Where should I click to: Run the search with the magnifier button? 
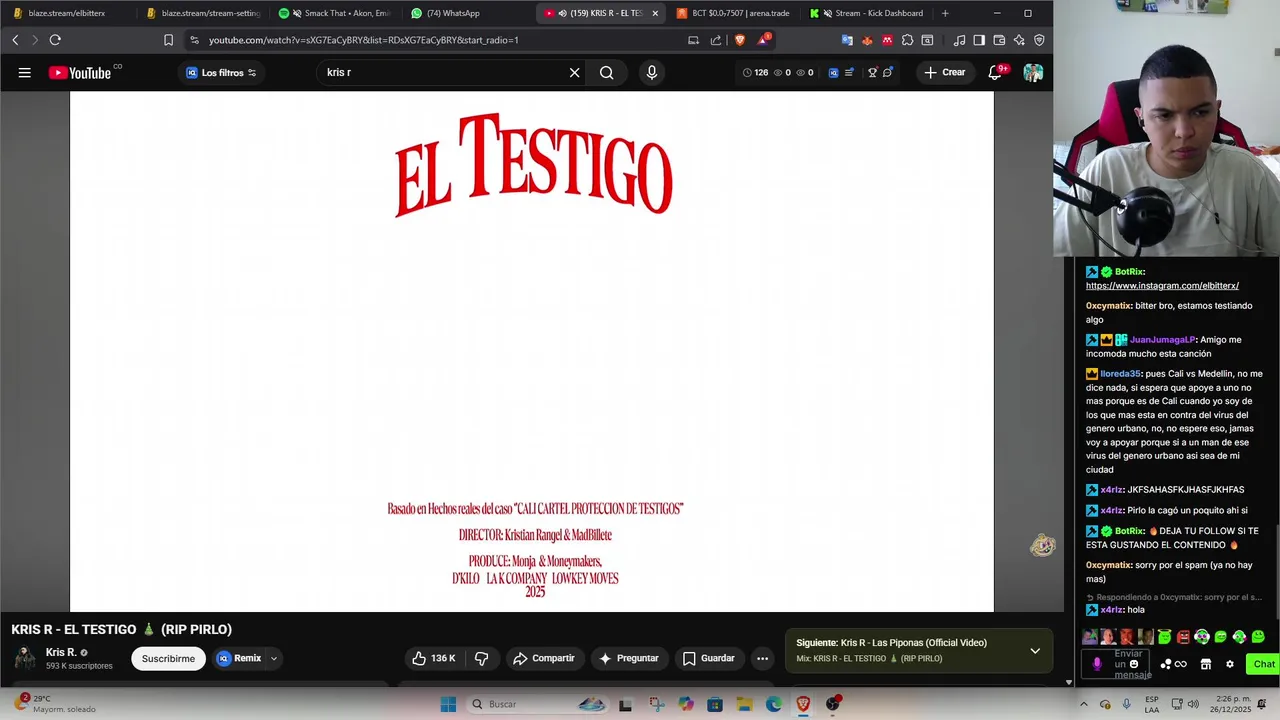click(607, 72)
